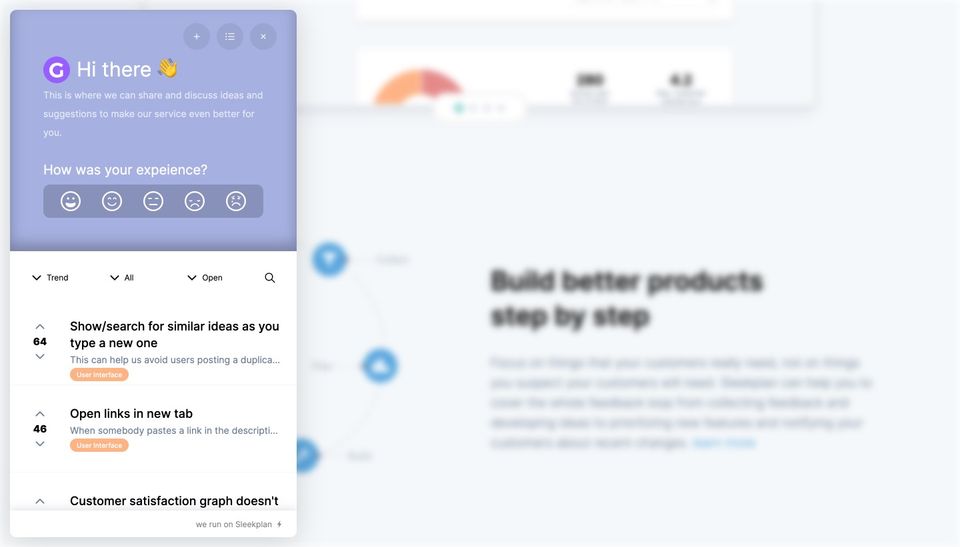This screenshot has height=547, width=960.
Task: Click User Interface tag under first idea
Action: 99,374
